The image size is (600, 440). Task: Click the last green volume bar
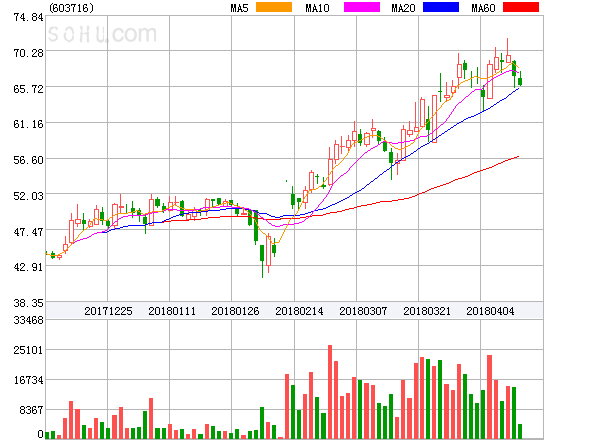[520, 431]
